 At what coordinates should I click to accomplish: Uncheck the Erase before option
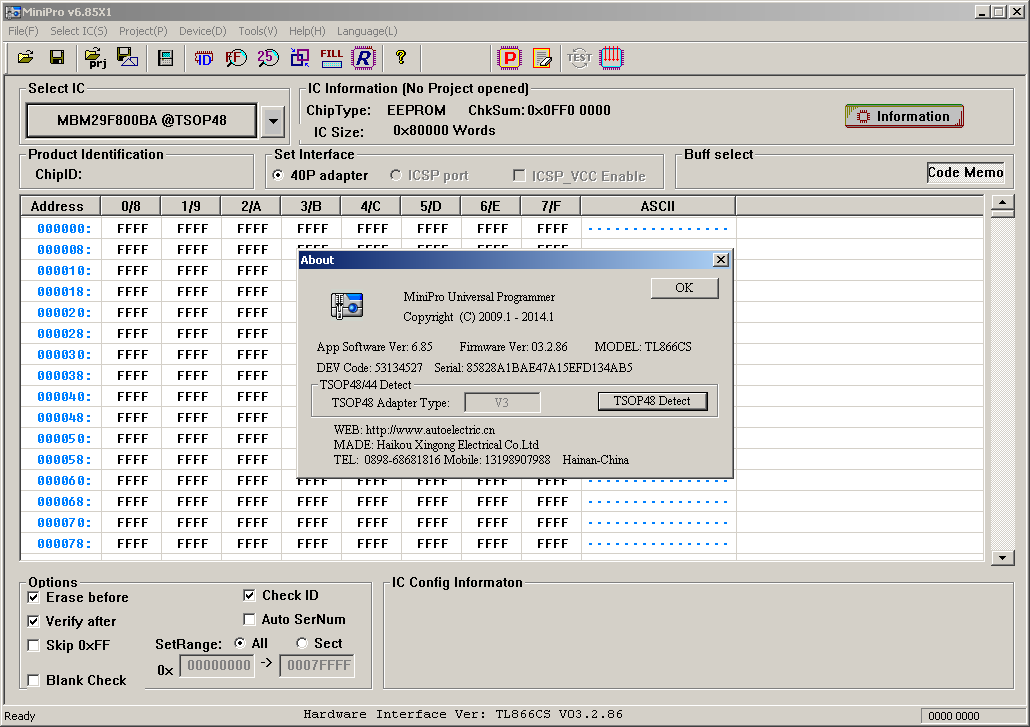(x=34, y=598)
